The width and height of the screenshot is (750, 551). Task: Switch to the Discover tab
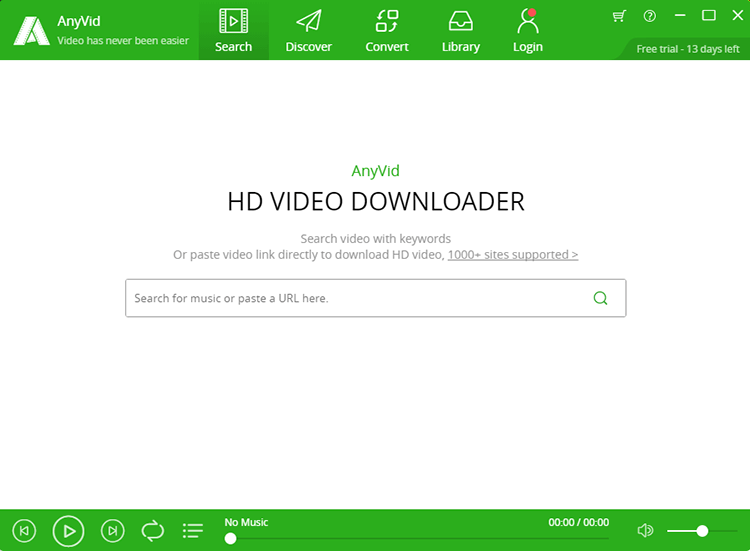(309, 30)
